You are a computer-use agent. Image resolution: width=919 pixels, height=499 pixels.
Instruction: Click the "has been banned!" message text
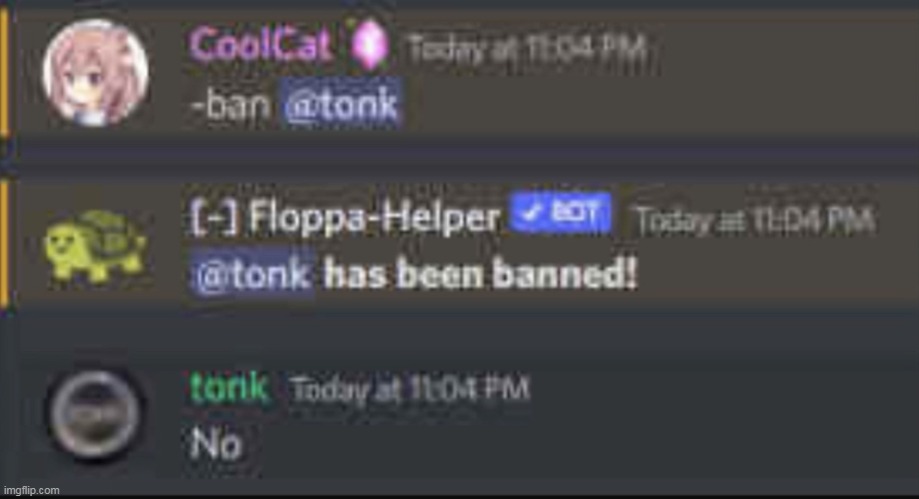(x=480, y=274)
